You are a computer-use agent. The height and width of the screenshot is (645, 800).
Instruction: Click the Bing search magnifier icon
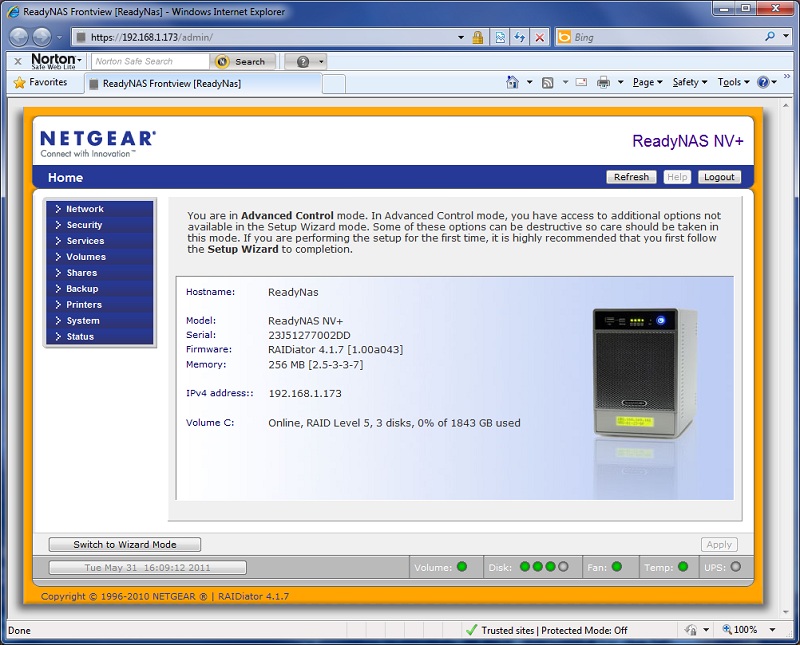tap(770, 36)
